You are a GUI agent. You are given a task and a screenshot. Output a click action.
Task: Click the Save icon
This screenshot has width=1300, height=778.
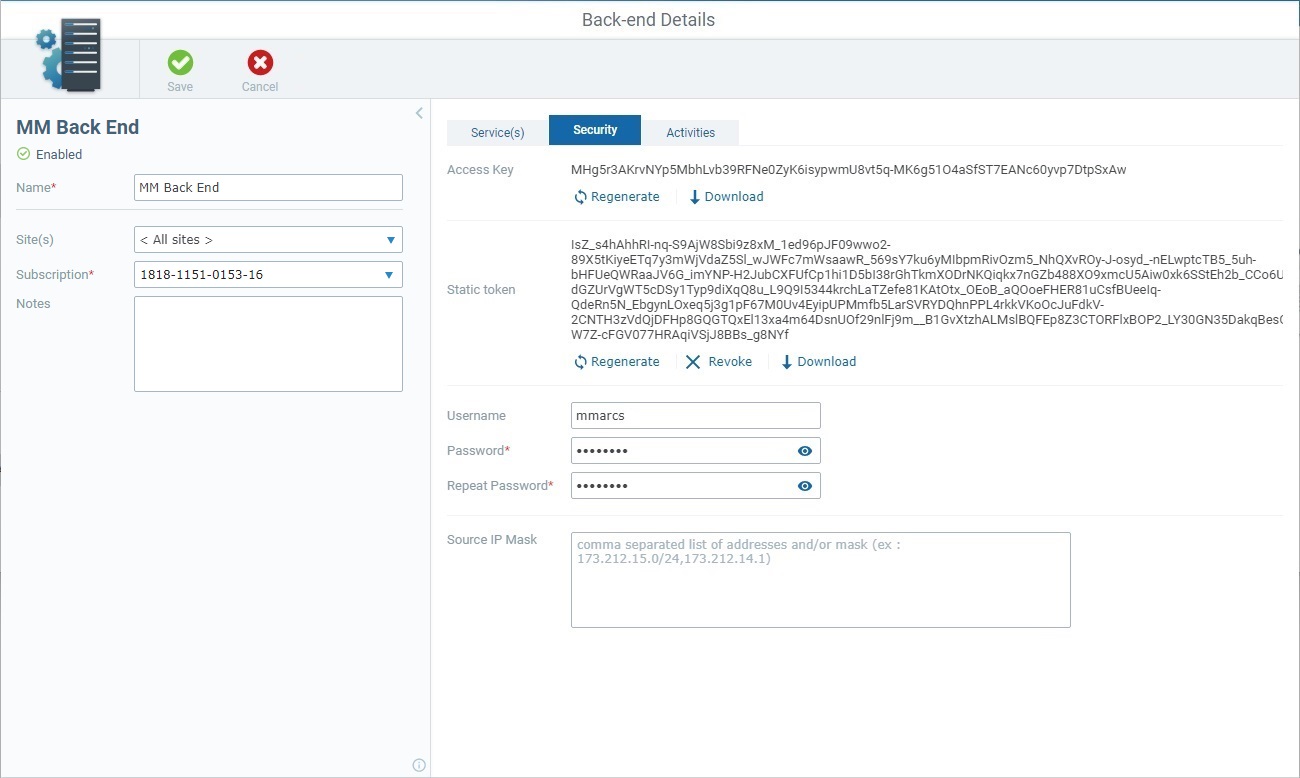180,68
